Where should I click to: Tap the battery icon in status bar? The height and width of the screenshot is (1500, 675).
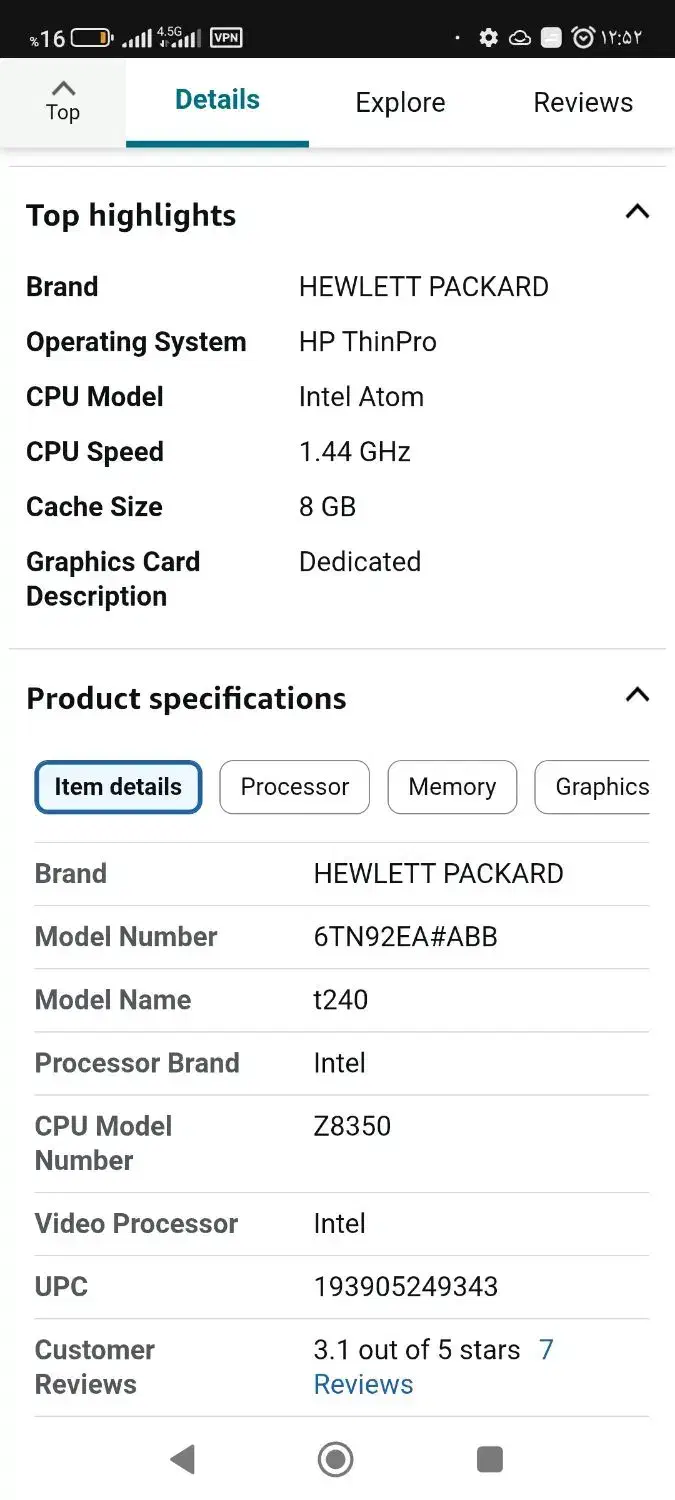tap(91, 38)
